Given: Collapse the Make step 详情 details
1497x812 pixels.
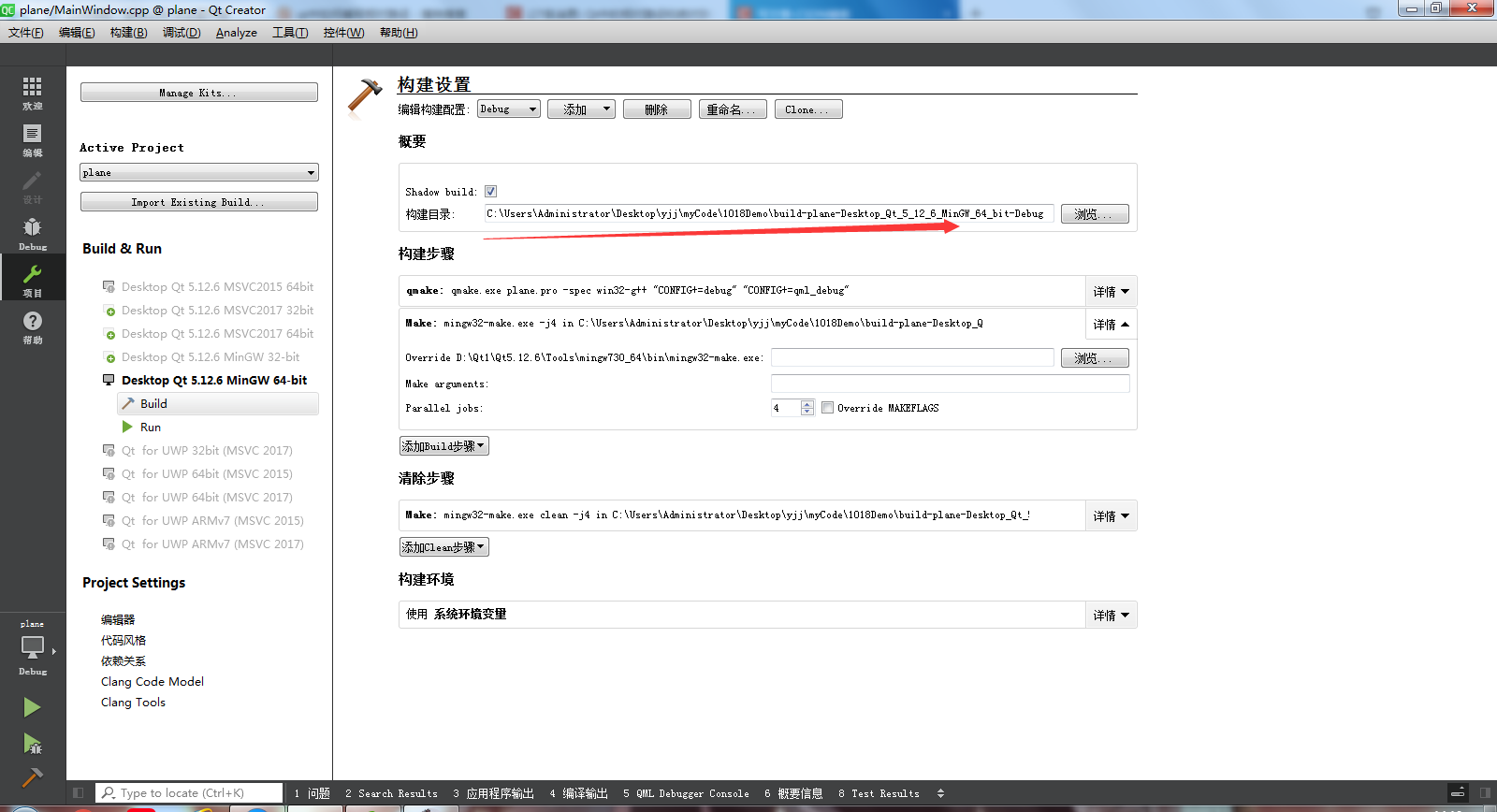Looking at the screenshot, I should (x=1111, y=324).
